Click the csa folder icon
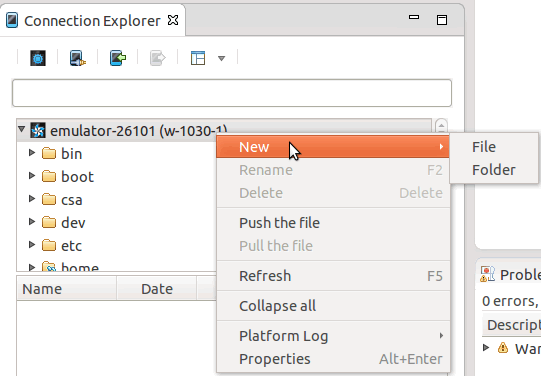 (x=49, y=199)
